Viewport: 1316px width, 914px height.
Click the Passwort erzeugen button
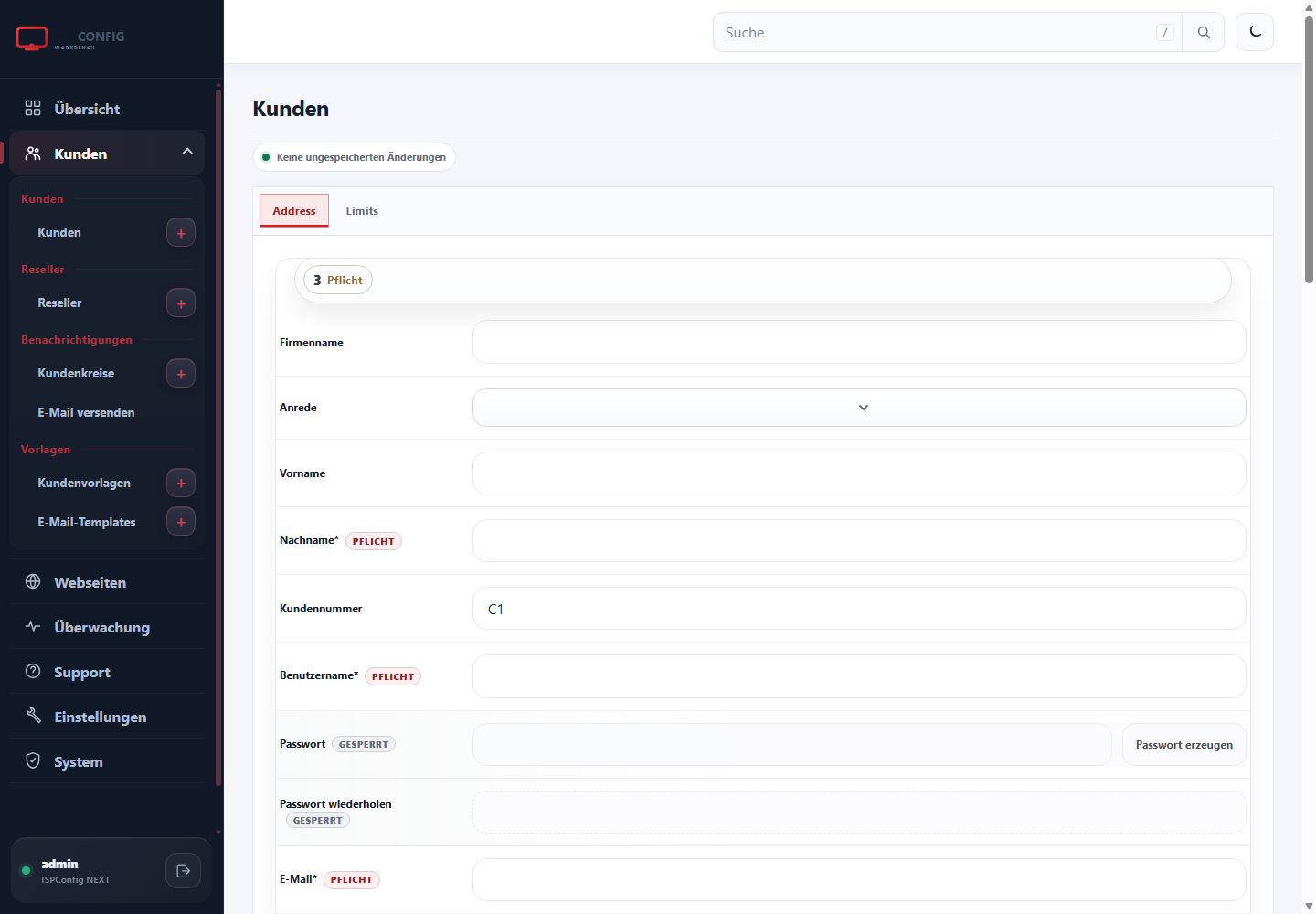pyautogui.click(x=1184, y=745)
